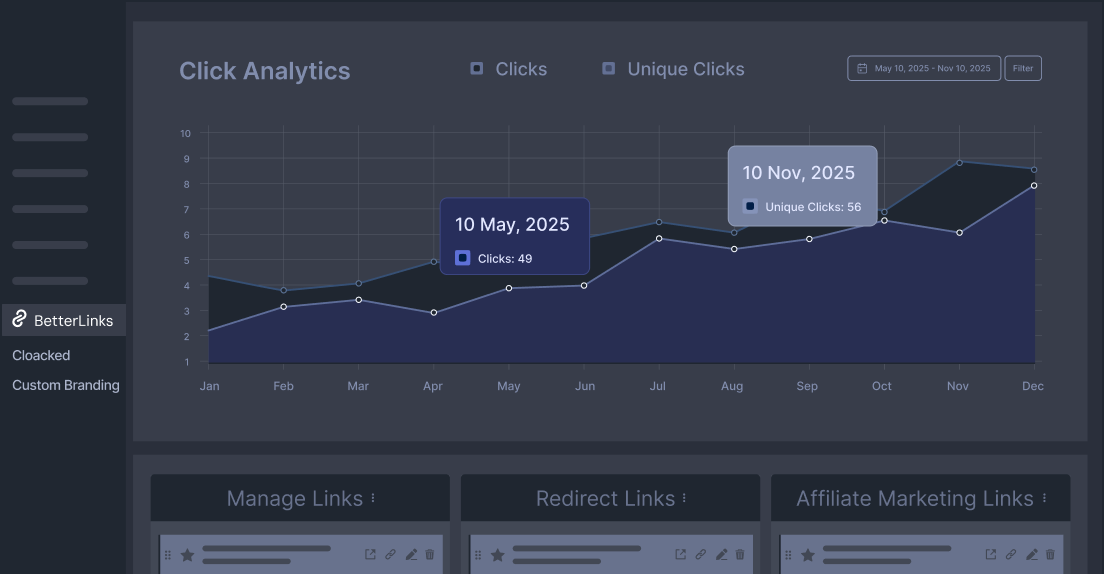1104x574 pixels.
Task: Toggle the Unique Clicks legend series
Action: point(673,69)
